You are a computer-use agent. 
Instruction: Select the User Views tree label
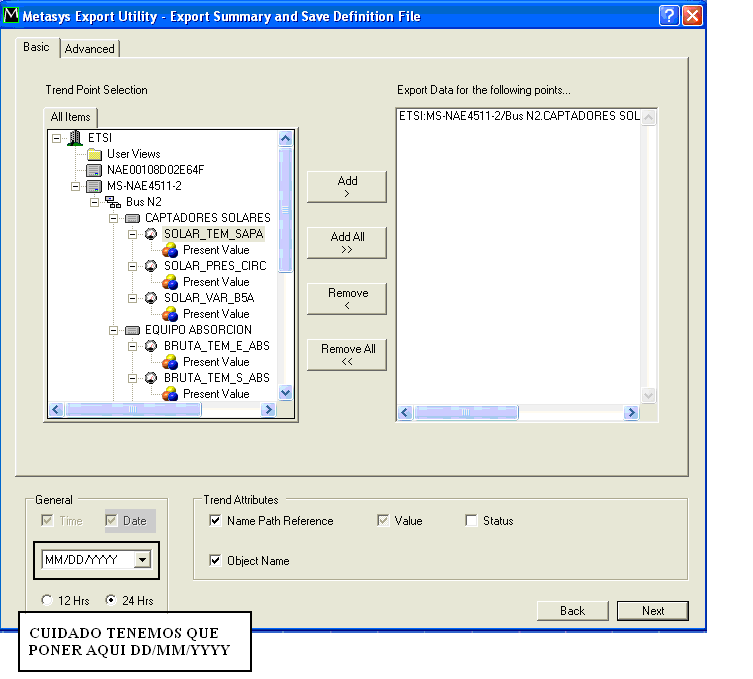[x=134, y=154]
